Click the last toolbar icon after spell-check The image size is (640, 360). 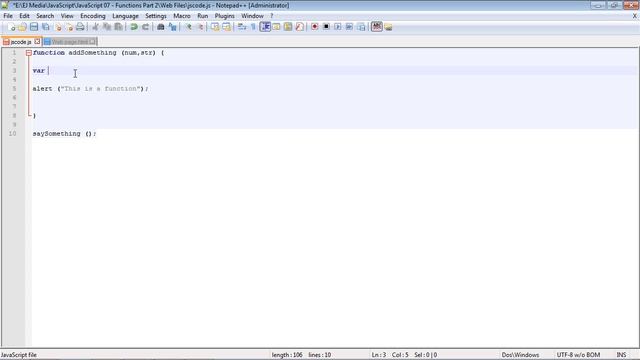pos(388,27)
